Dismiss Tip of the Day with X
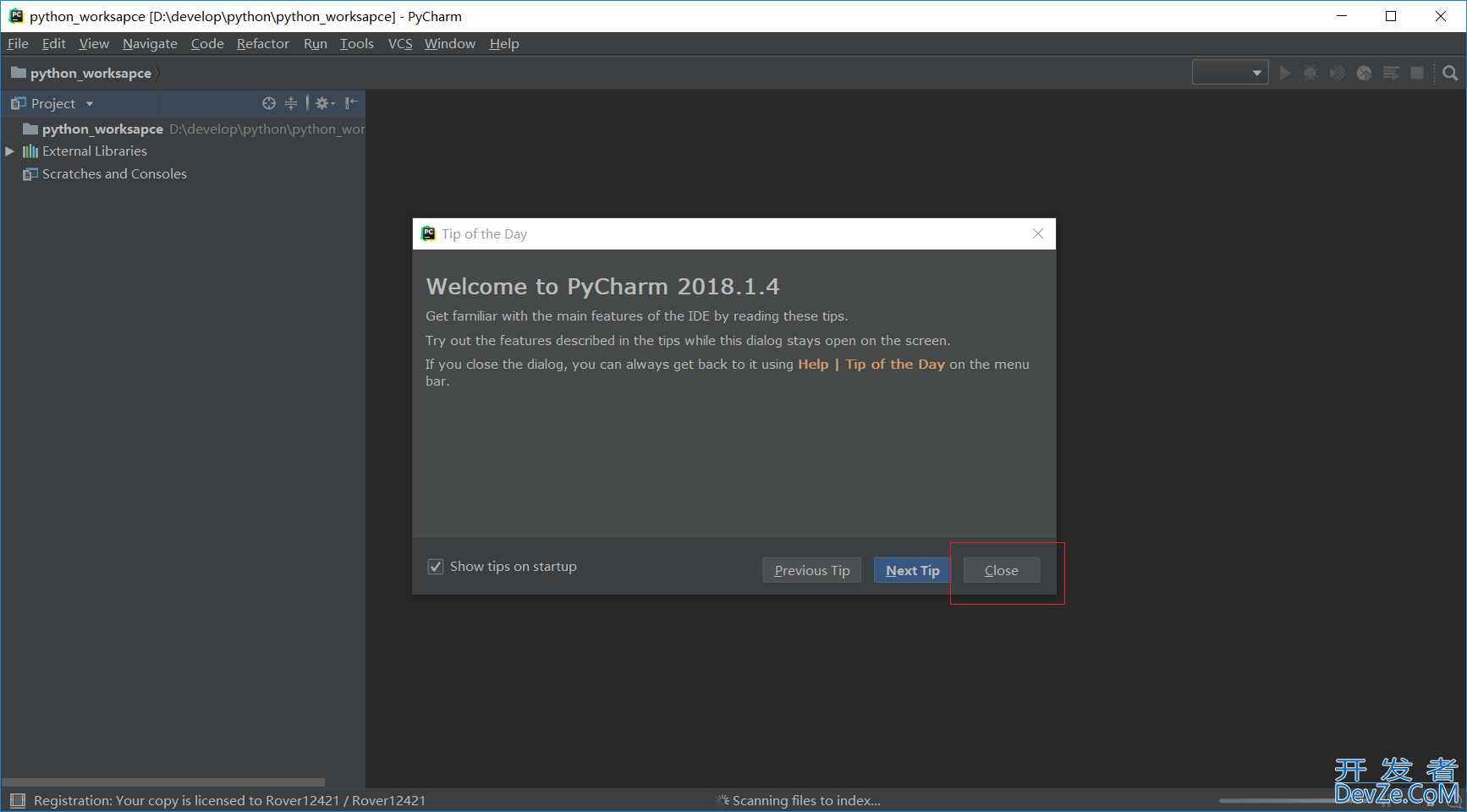This screenshot has height=812, width=1467. point(1038,233)
